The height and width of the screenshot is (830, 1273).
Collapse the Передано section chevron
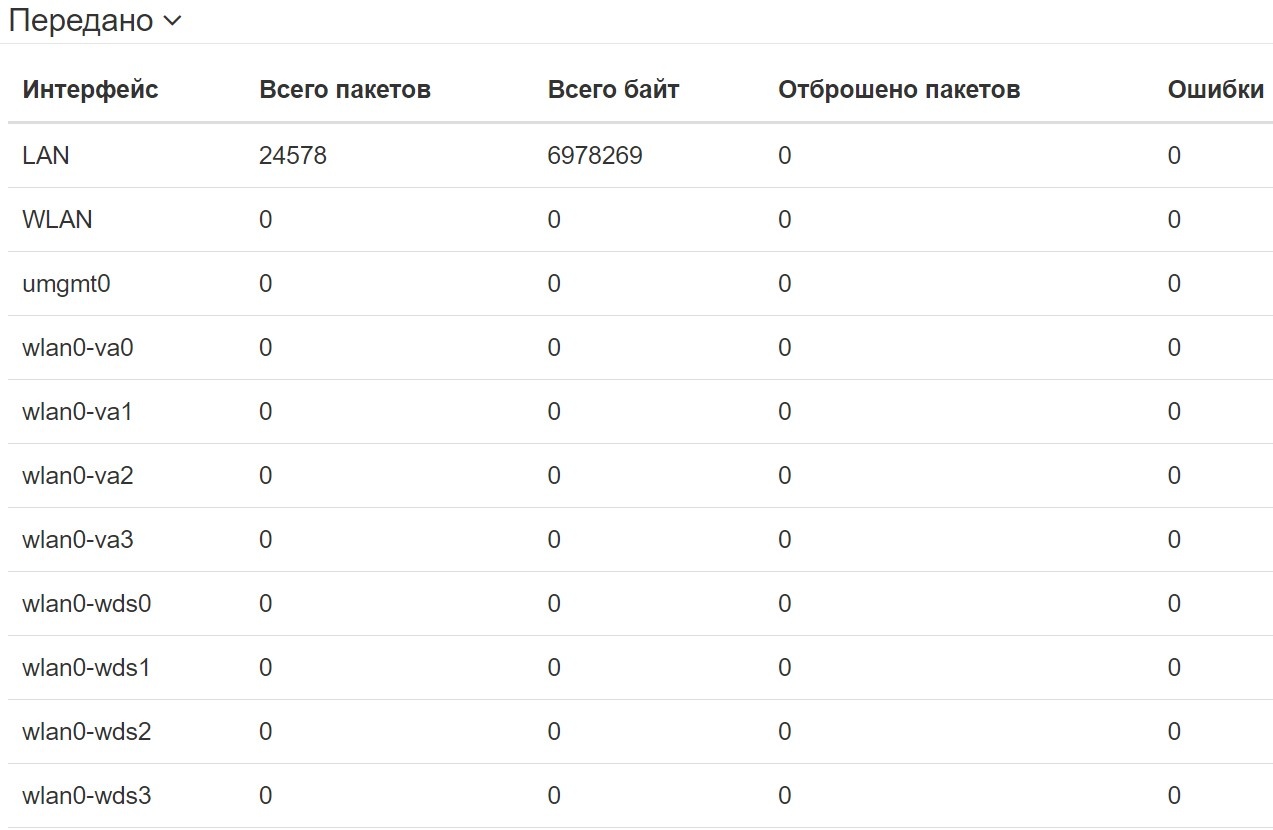pos(172,21)
